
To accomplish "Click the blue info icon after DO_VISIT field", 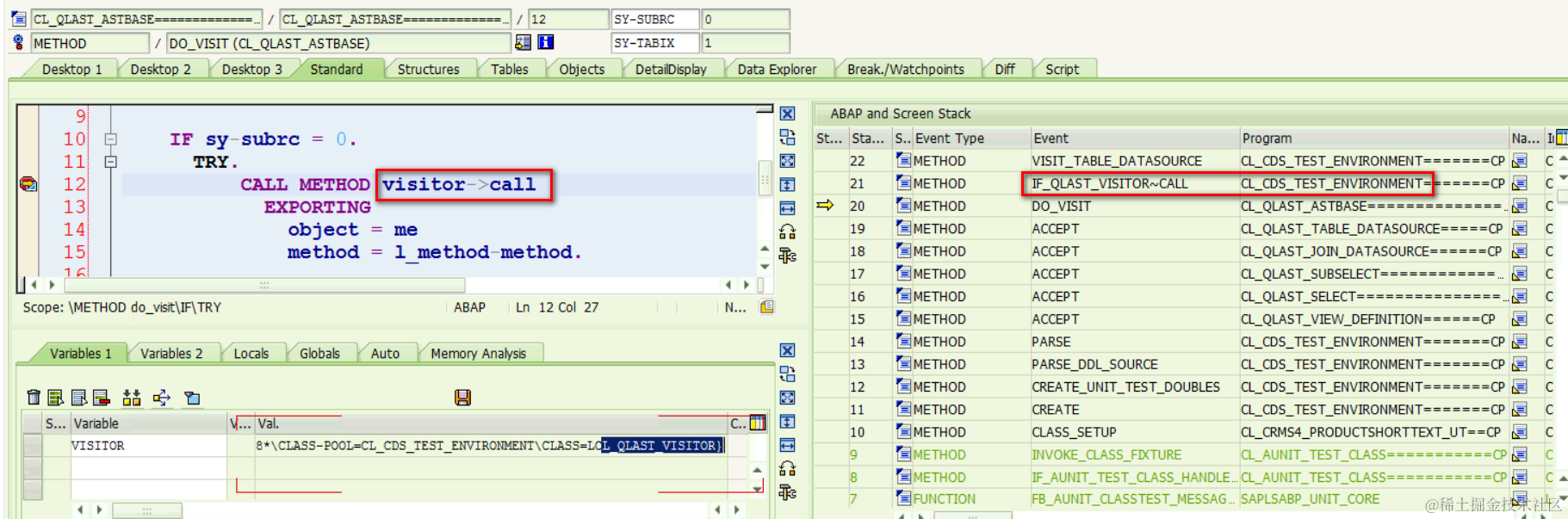I will click(x=545, y=42).
